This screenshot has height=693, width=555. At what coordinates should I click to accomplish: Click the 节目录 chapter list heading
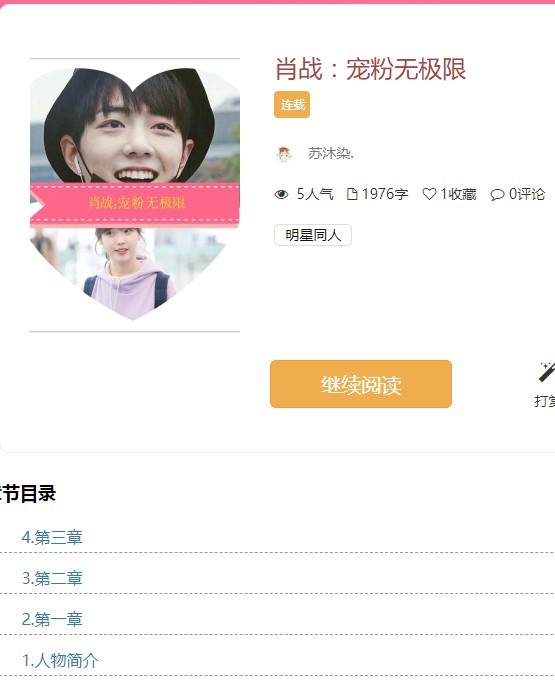click(28, 494)
